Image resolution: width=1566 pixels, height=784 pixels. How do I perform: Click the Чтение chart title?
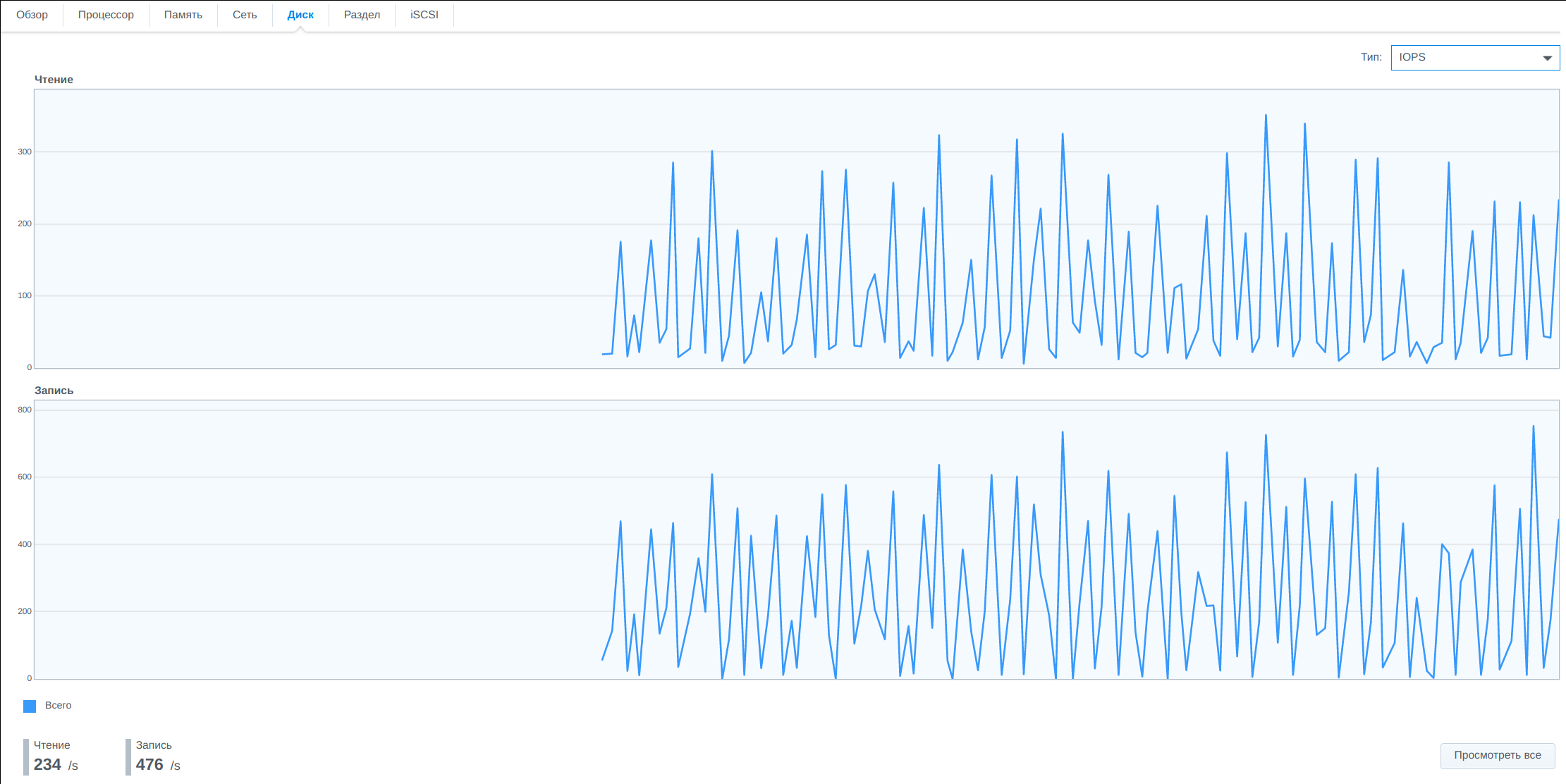click(x=54, y=80)
